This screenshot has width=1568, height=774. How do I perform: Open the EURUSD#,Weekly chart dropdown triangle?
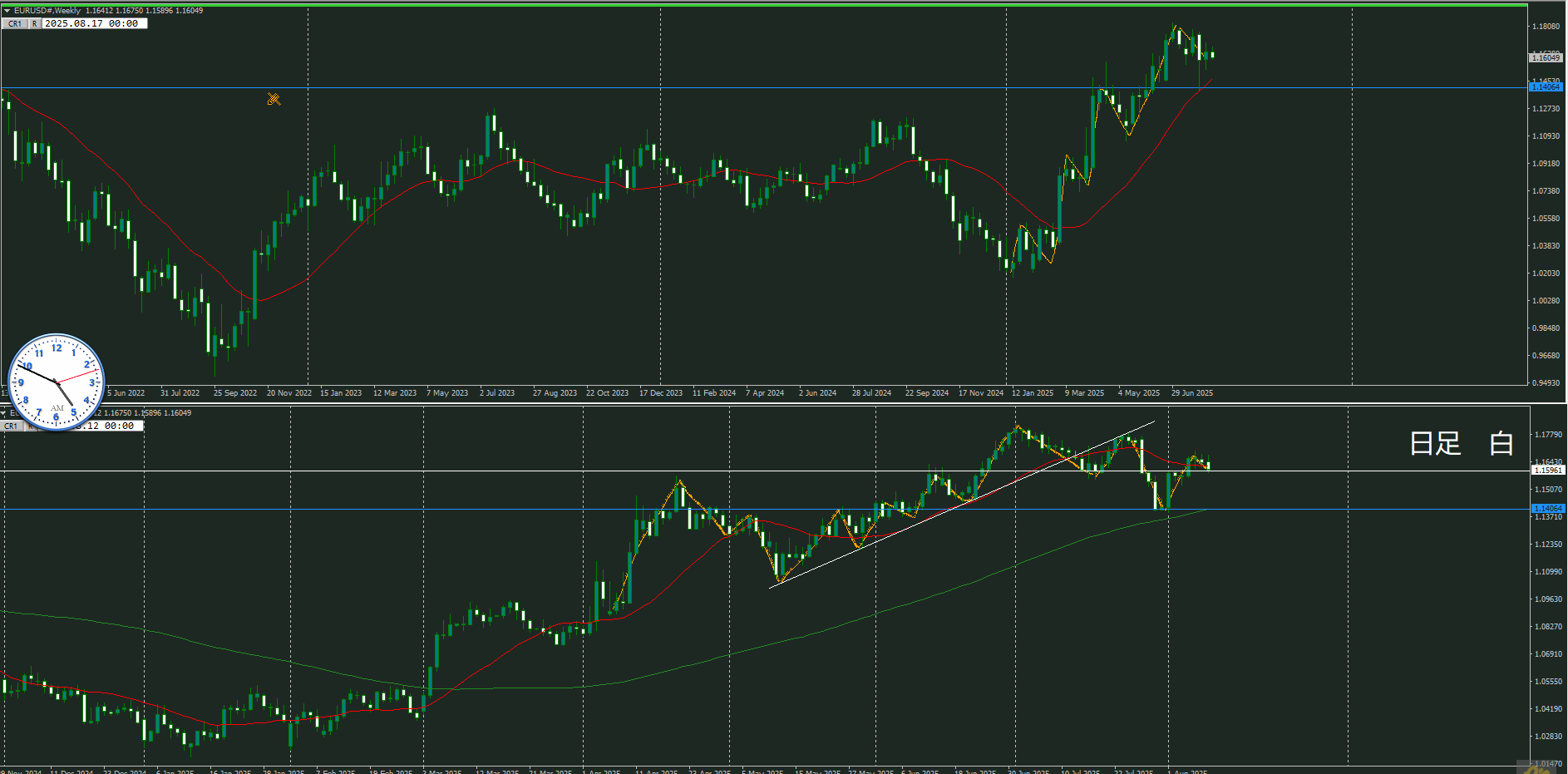[7, 11]
